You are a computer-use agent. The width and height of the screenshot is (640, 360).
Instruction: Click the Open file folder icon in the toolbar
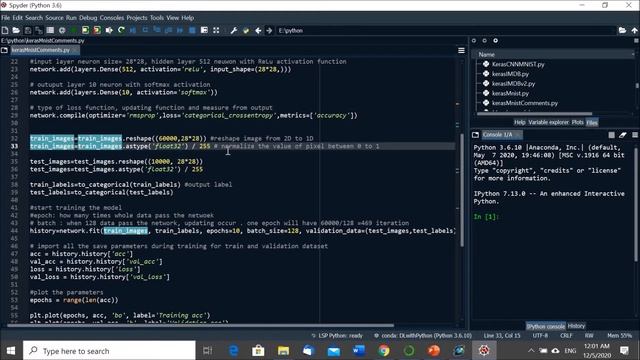coord(16,30)
